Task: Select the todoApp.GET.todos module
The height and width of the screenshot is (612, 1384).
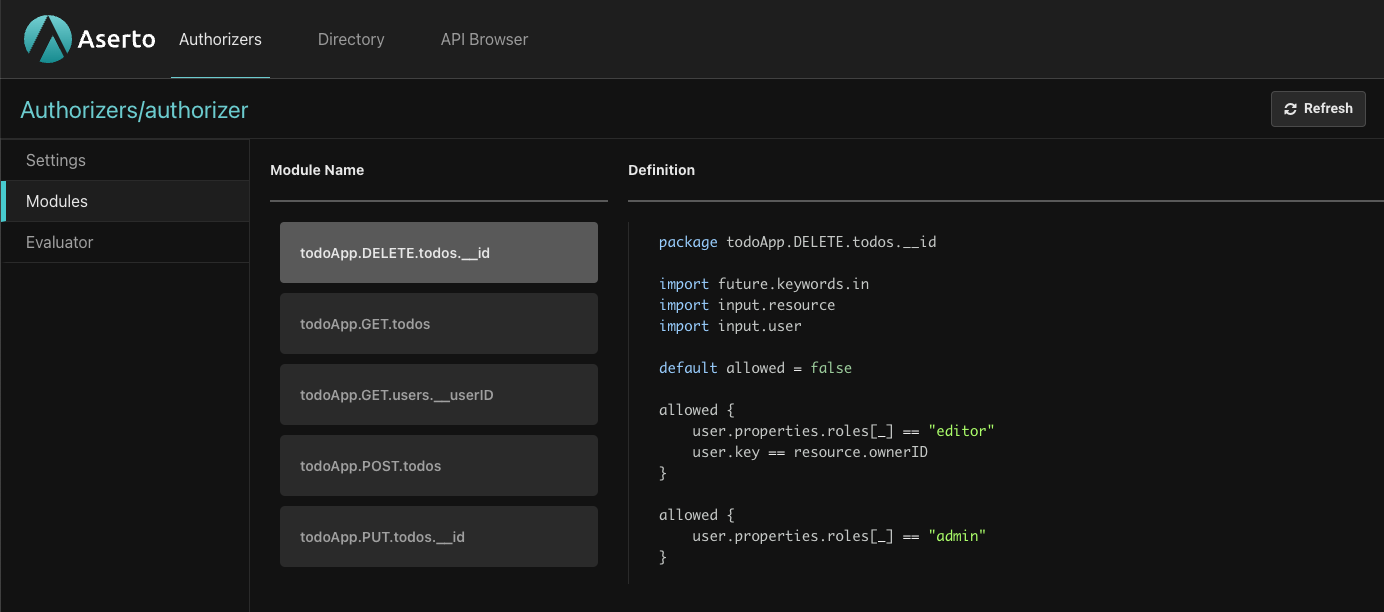Action: tap(438, 324)
